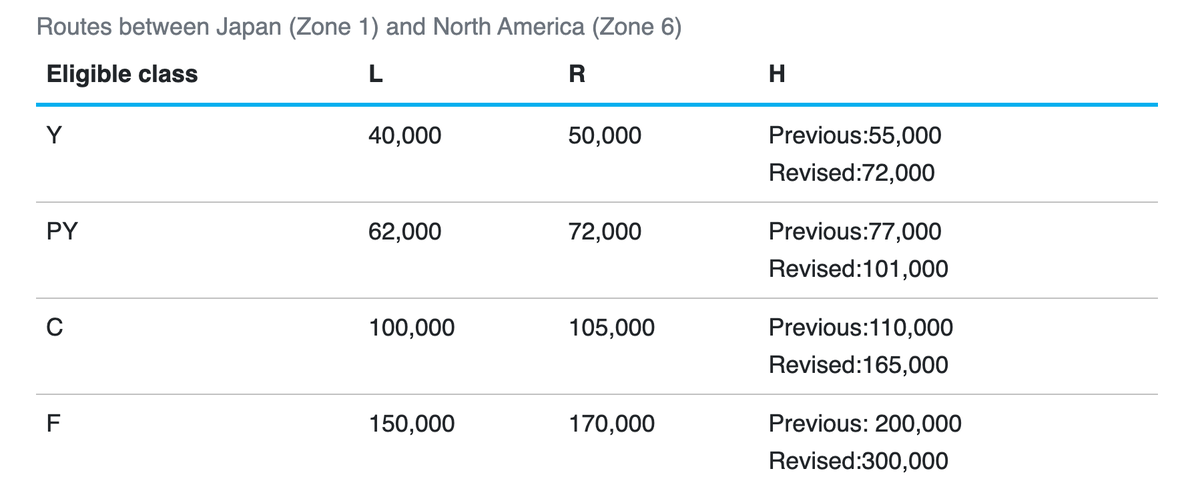Click the 170,000 value for F class

(612, 424)
